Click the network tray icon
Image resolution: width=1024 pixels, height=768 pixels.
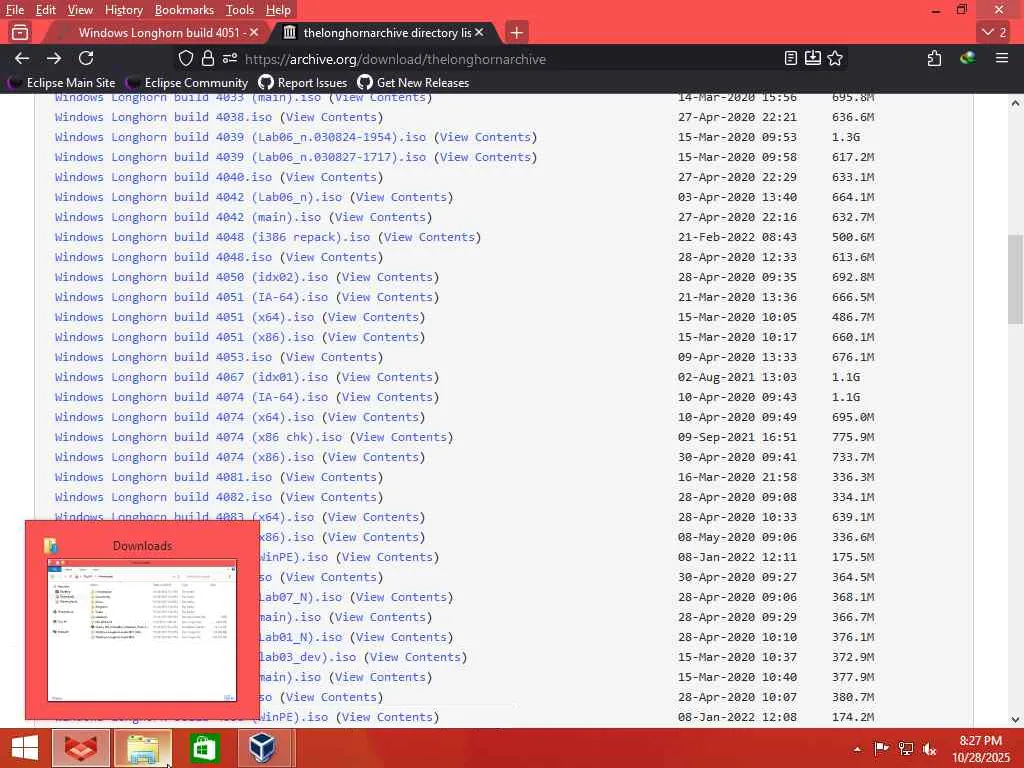coord(905,748)
